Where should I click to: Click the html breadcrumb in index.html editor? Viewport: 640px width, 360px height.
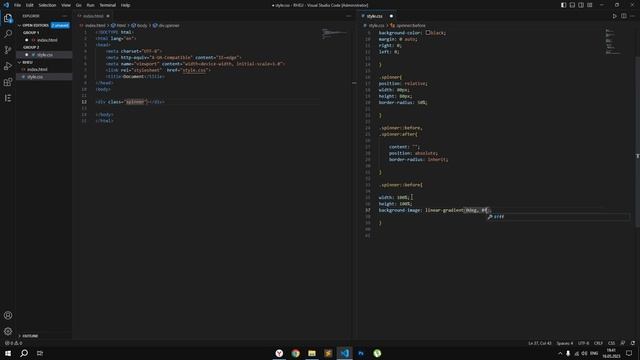tap(119, 25)
